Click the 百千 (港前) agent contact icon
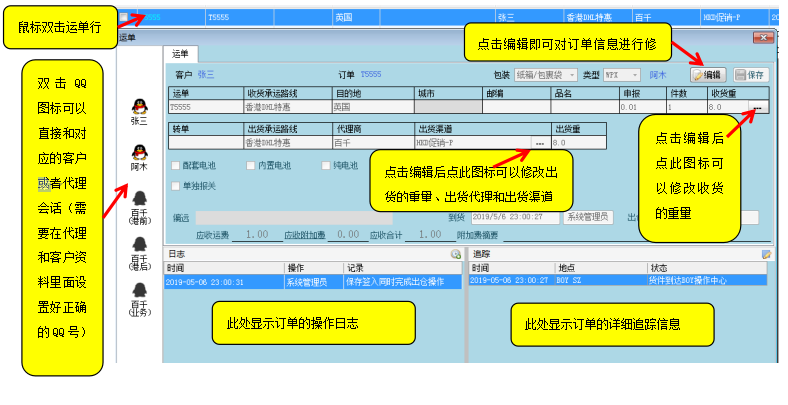This screenshot has width=788, height=405. (x=139, y=199)
